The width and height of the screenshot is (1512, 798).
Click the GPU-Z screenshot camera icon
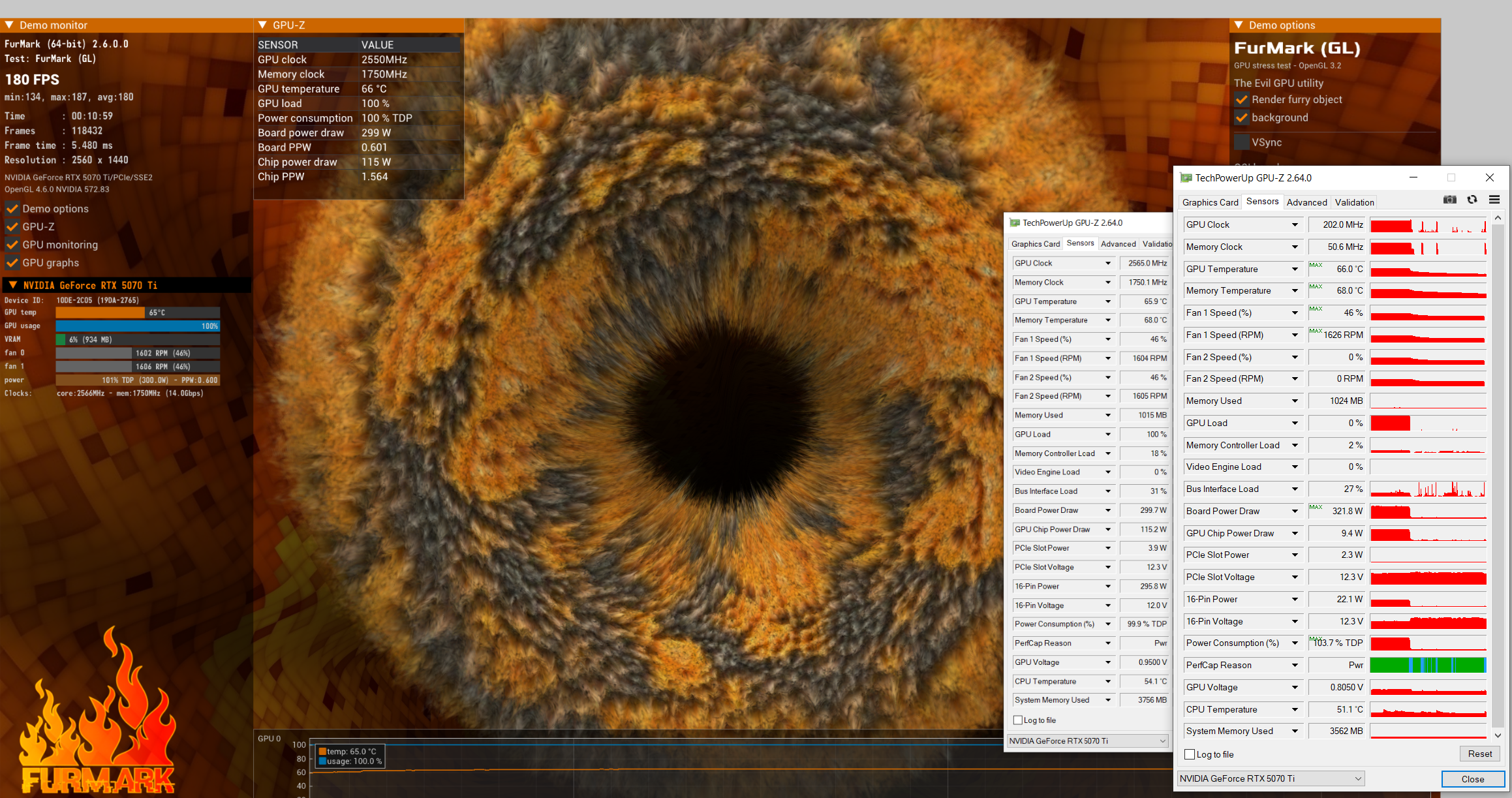coord(1449,200)
